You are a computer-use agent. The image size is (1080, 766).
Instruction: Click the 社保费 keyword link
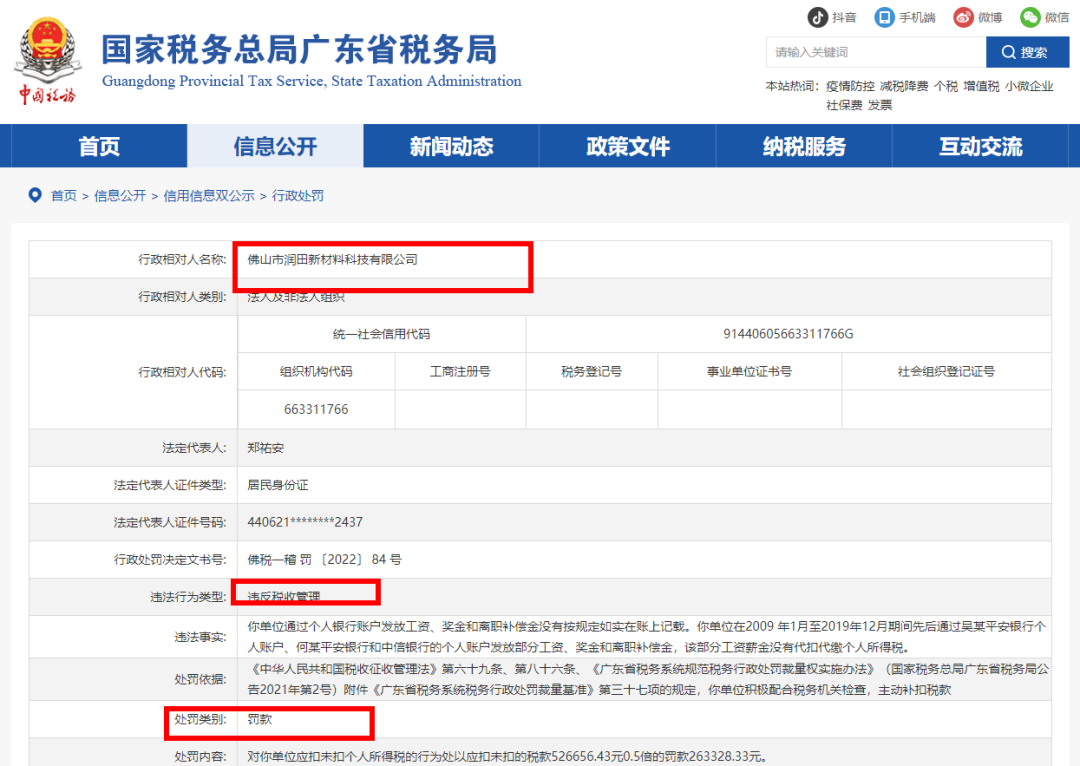(844, 104)
